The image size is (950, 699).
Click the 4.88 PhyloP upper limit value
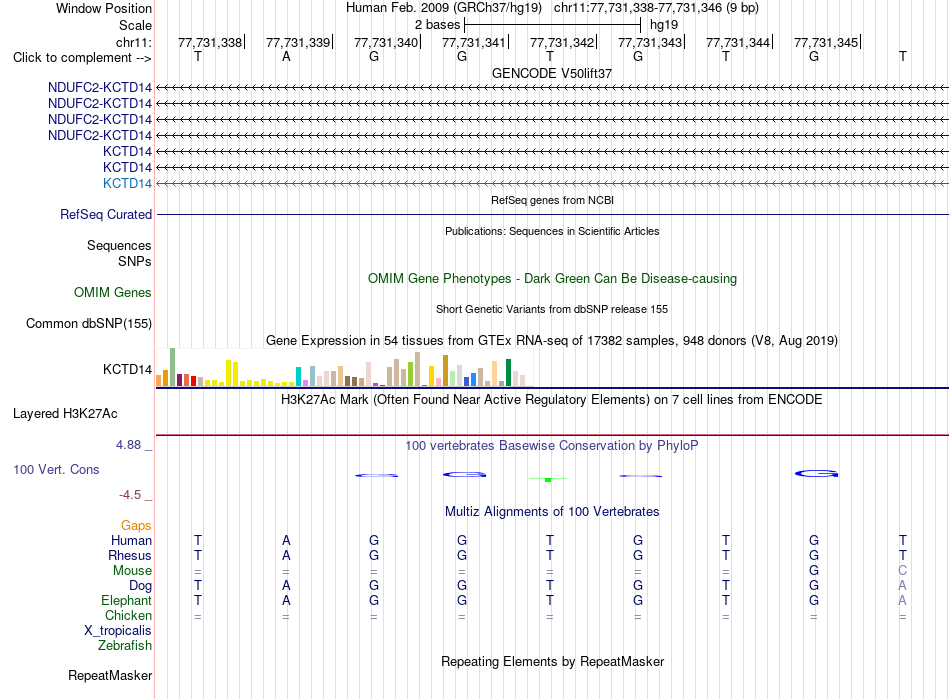coord(128,445)
